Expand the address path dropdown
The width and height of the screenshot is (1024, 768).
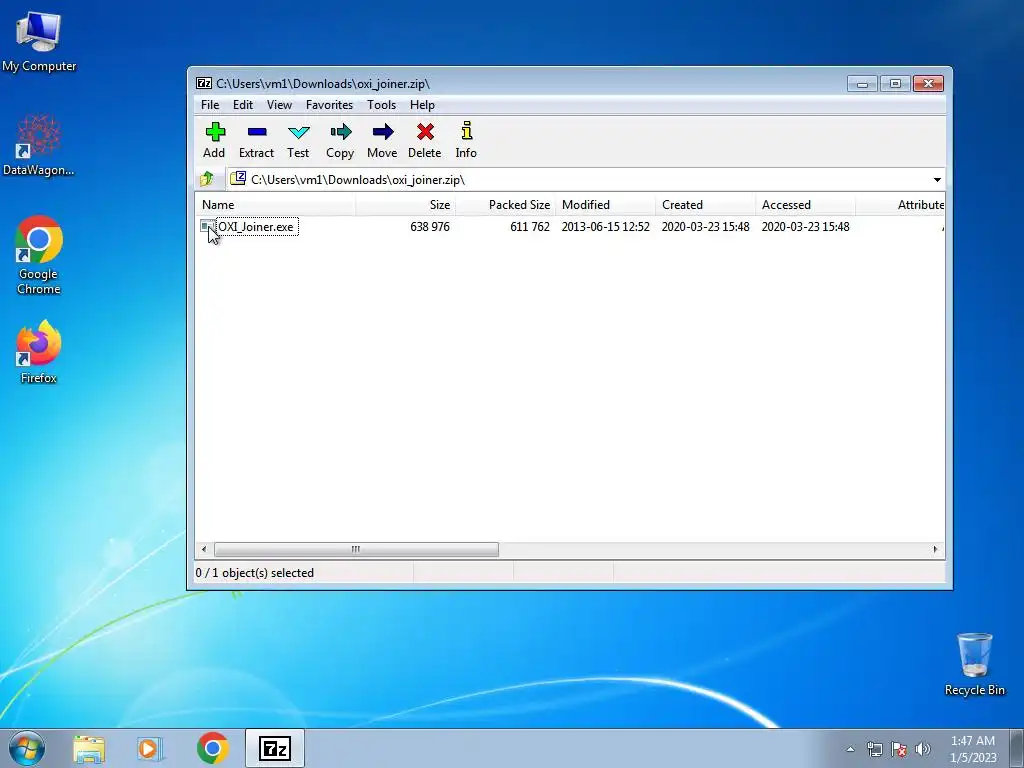coord(936,180)
